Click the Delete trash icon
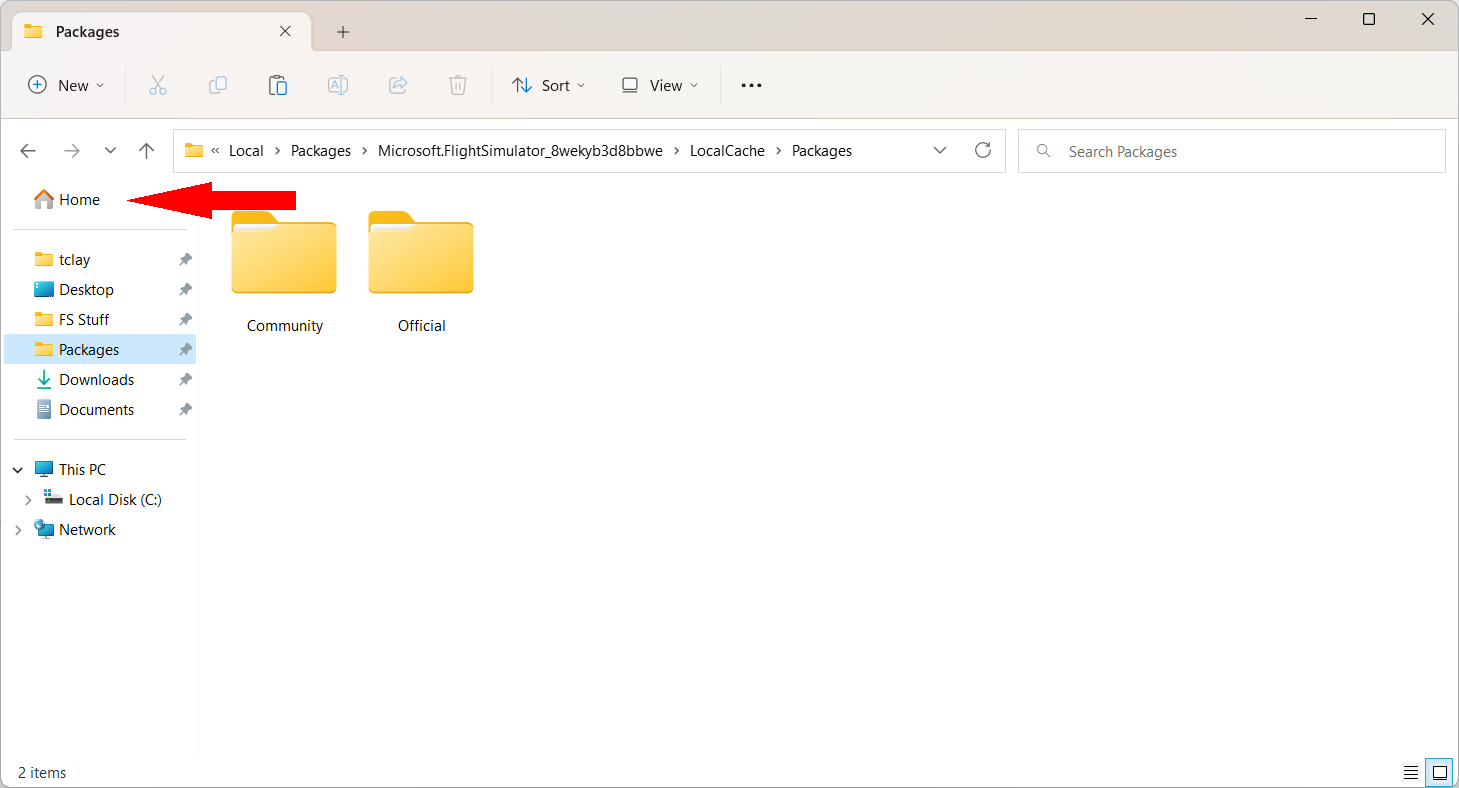Viewport: 1459px width, 788px height. 458,85
